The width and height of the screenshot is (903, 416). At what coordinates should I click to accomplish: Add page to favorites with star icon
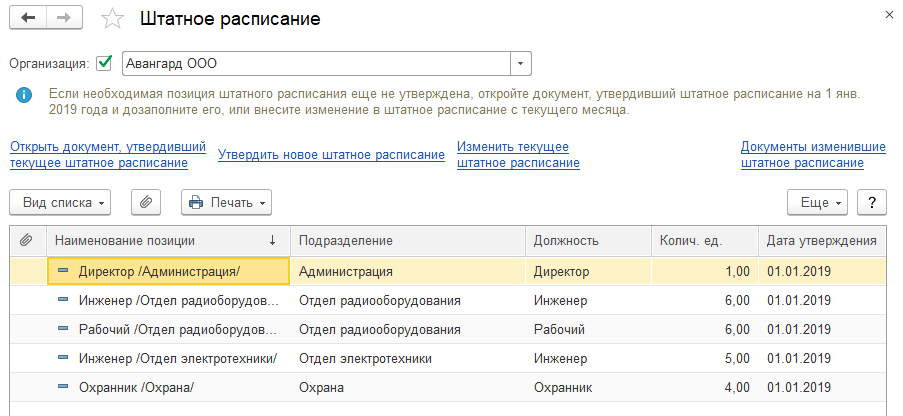114,19
